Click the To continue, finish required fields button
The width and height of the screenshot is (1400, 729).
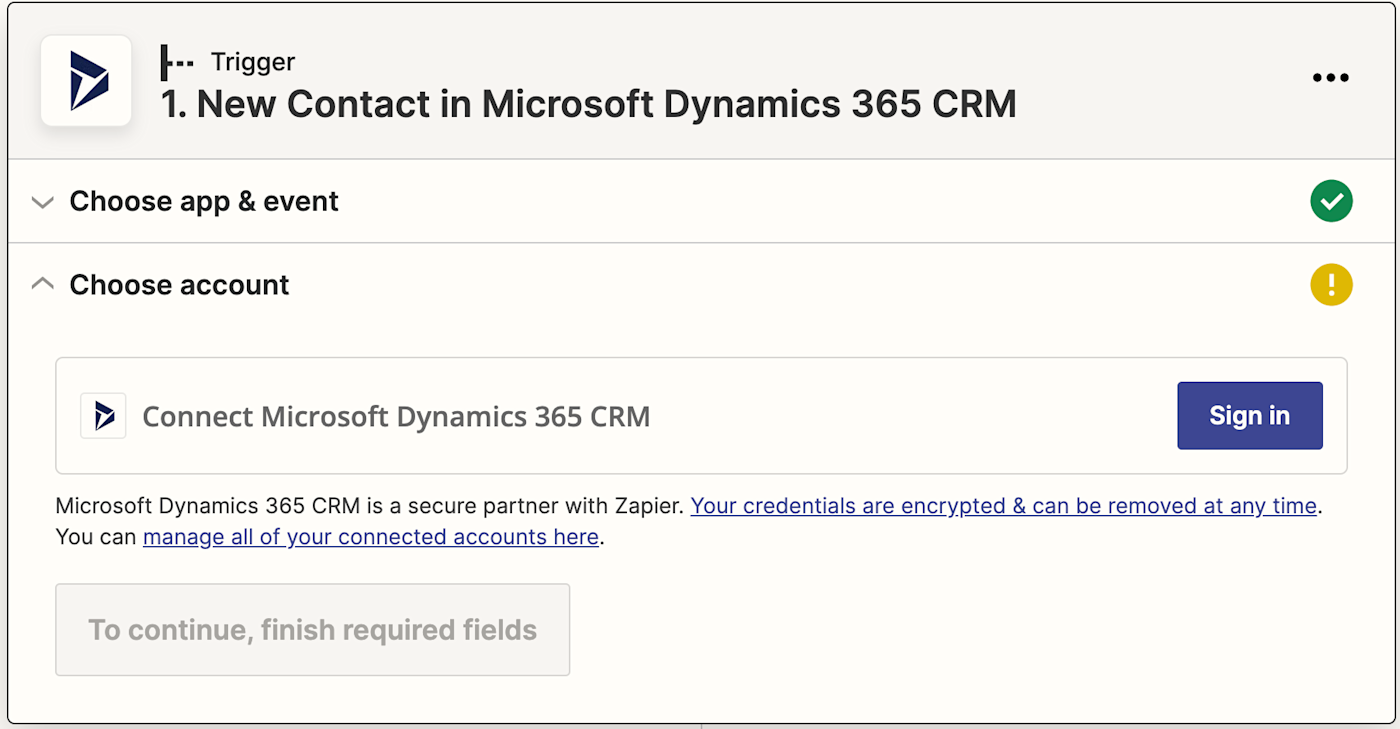(x=312, y=630)
